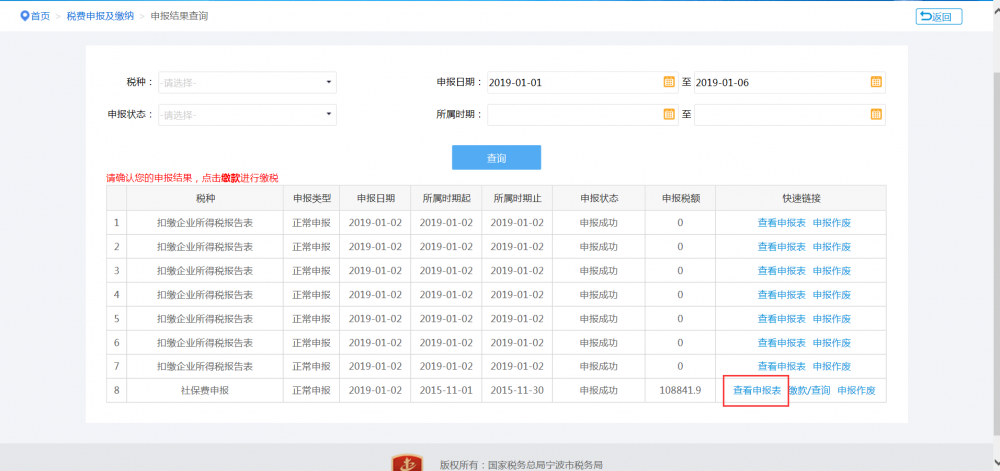Expand the 申报状态 dropdown

pos(329,115)
